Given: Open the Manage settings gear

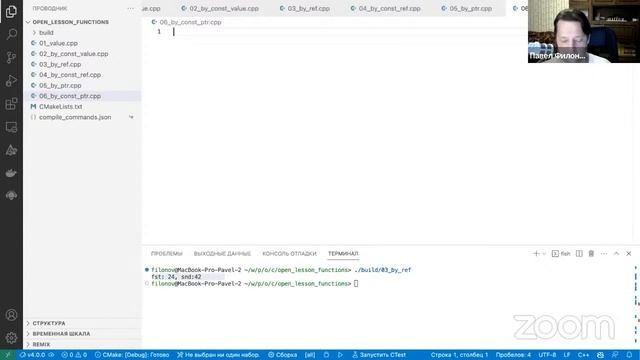Looking at the screenshot, I should coord(11,338).
